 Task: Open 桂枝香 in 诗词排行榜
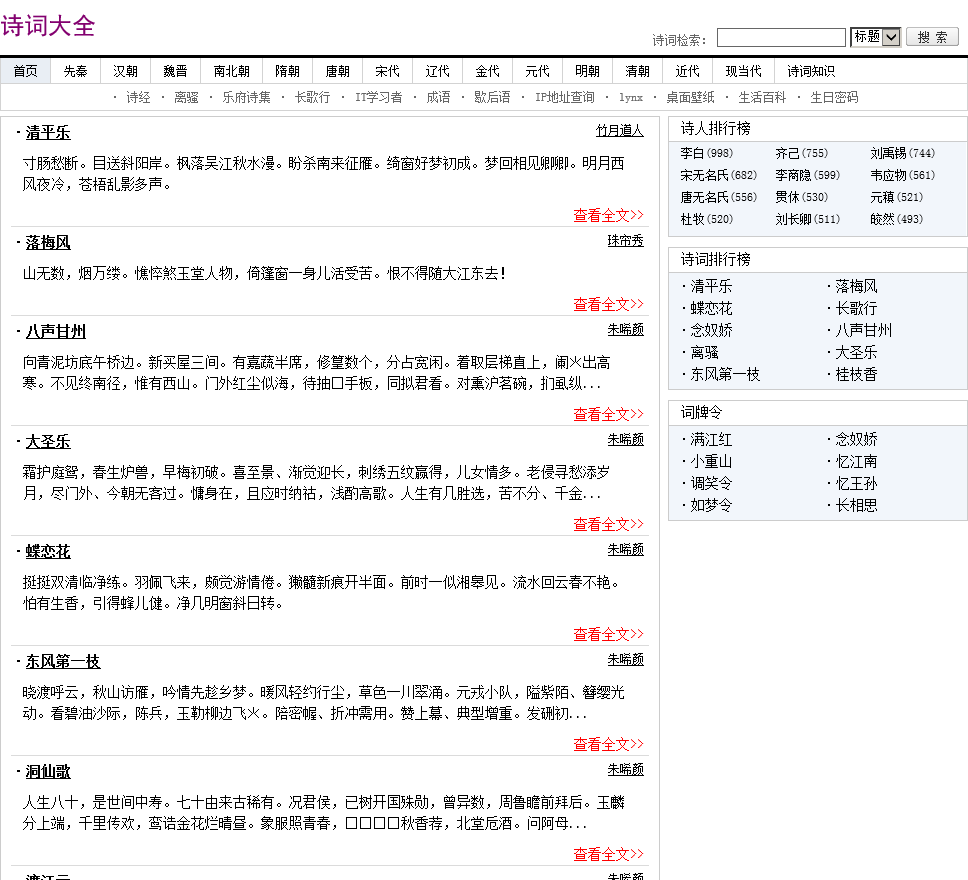tap(856, 374)
